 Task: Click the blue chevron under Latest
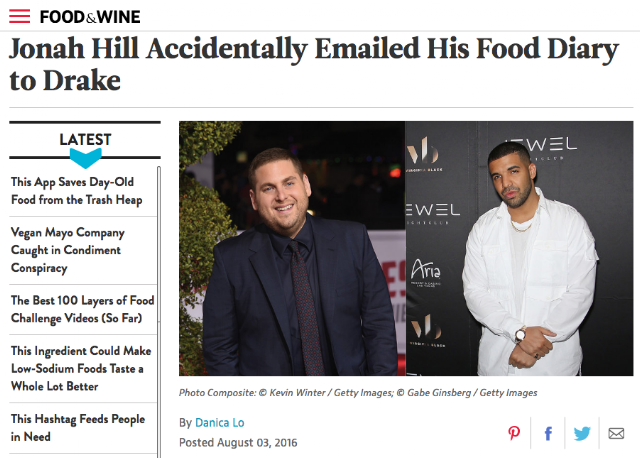[x=85, y=158]
